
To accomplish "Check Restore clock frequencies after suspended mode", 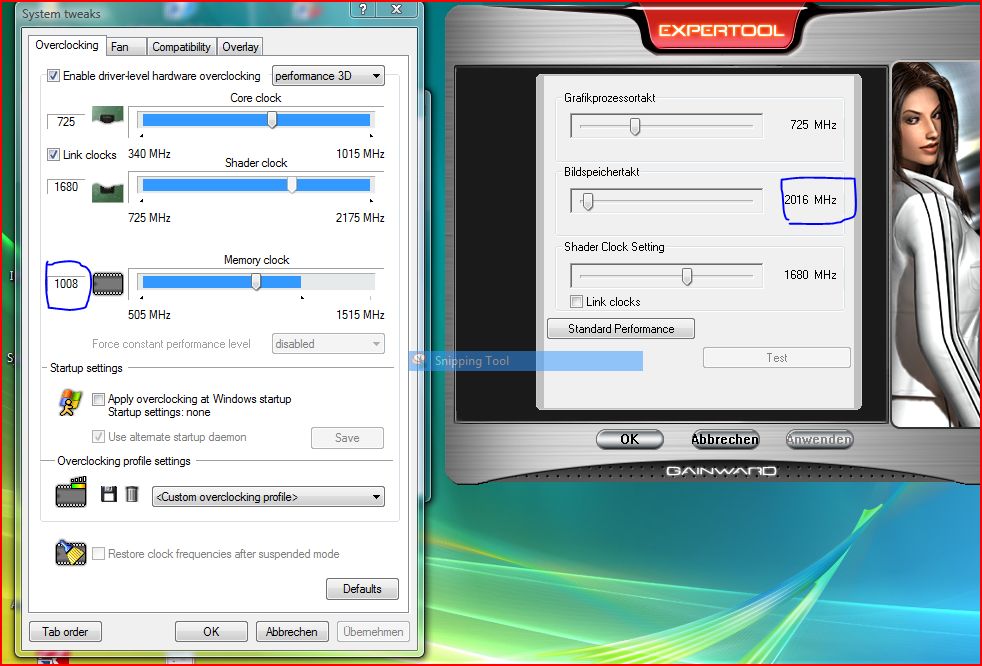I will pos(98,554).
